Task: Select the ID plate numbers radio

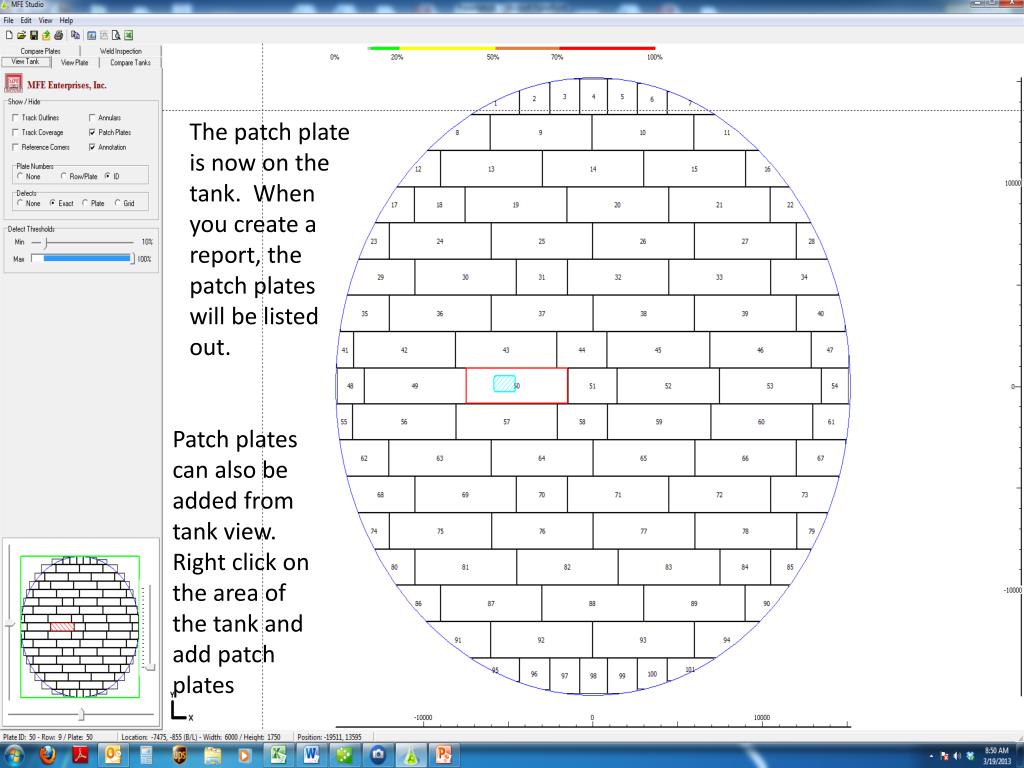Action: (108, 176)
